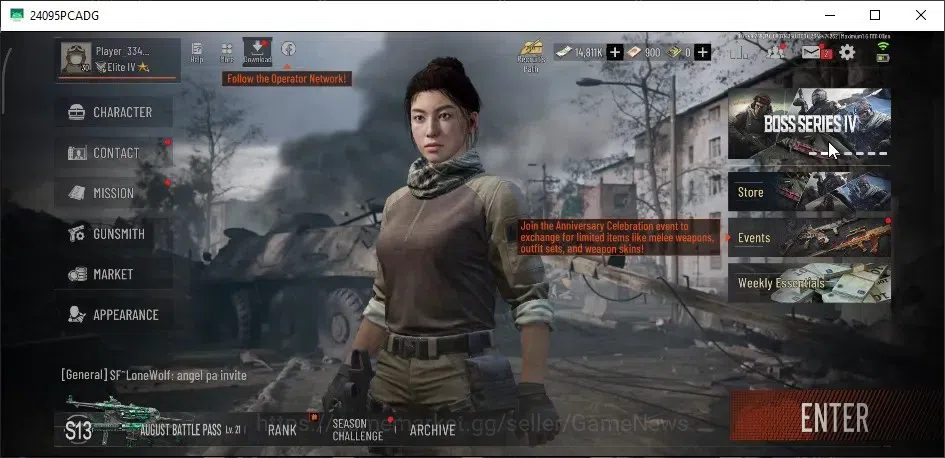Image resolution: width=945 pixels, height=458 pixels.
Task: Open the Help icon in top bar
Action: [196, 52]
